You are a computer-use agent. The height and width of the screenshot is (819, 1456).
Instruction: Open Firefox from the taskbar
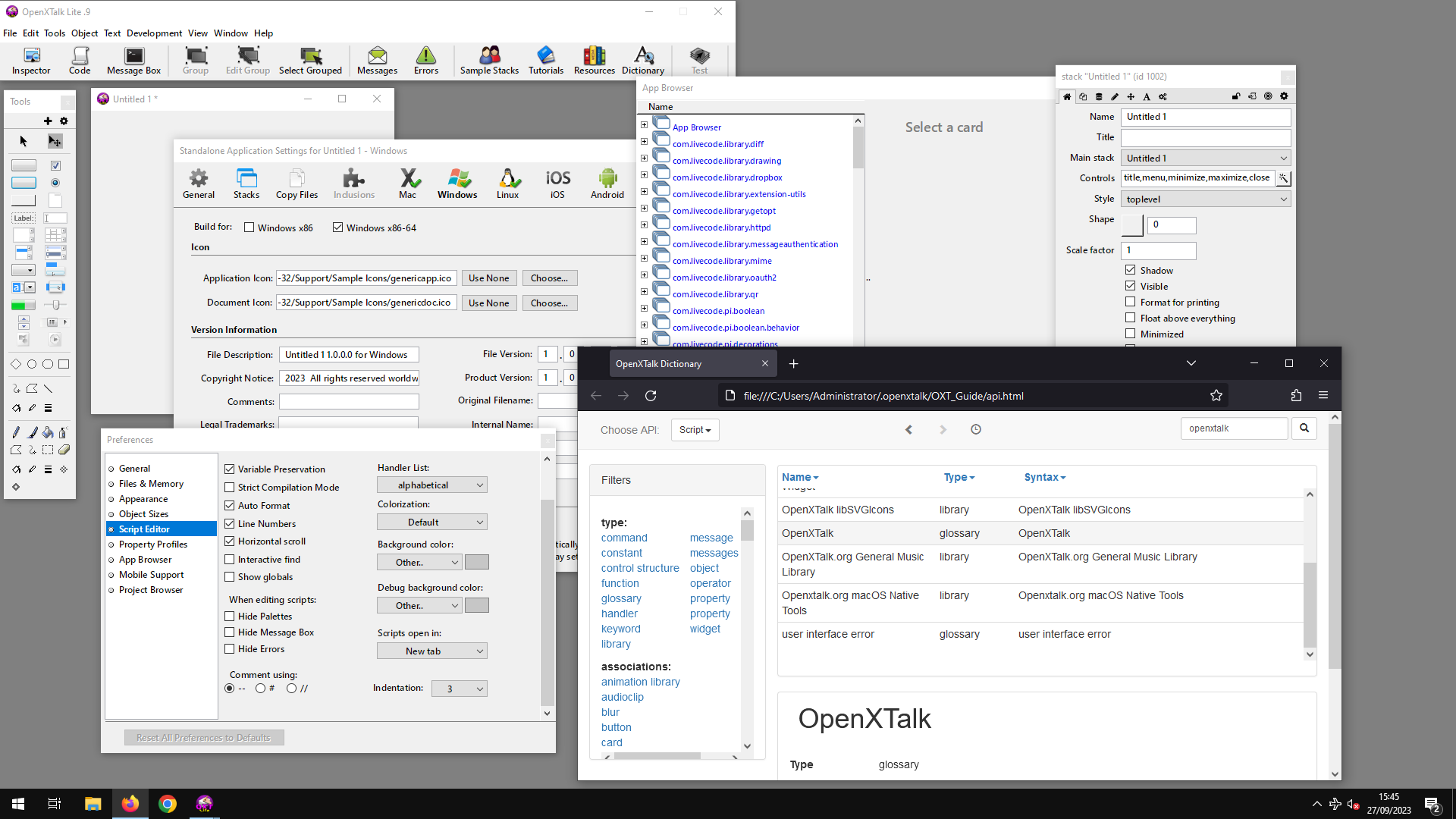pos(130,804)
